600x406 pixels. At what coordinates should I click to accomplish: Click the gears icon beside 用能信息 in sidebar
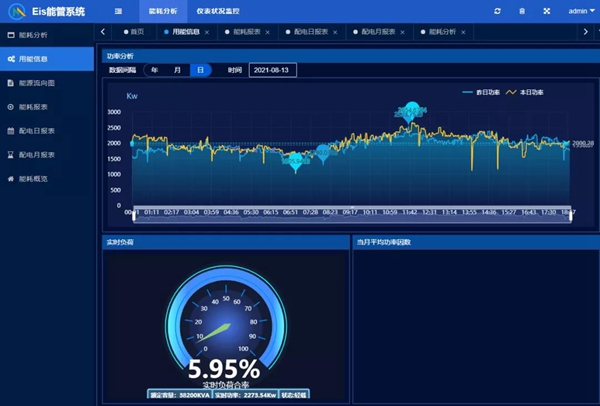[11, 59]
